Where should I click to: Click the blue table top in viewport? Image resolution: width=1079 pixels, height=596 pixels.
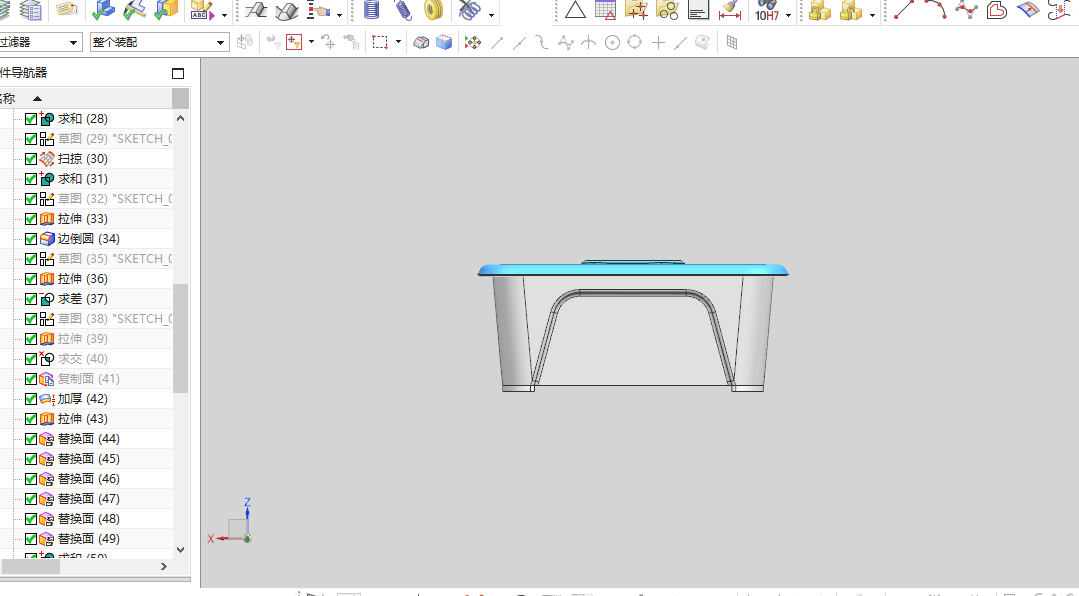pyautogui.click(x=632, y=269)
